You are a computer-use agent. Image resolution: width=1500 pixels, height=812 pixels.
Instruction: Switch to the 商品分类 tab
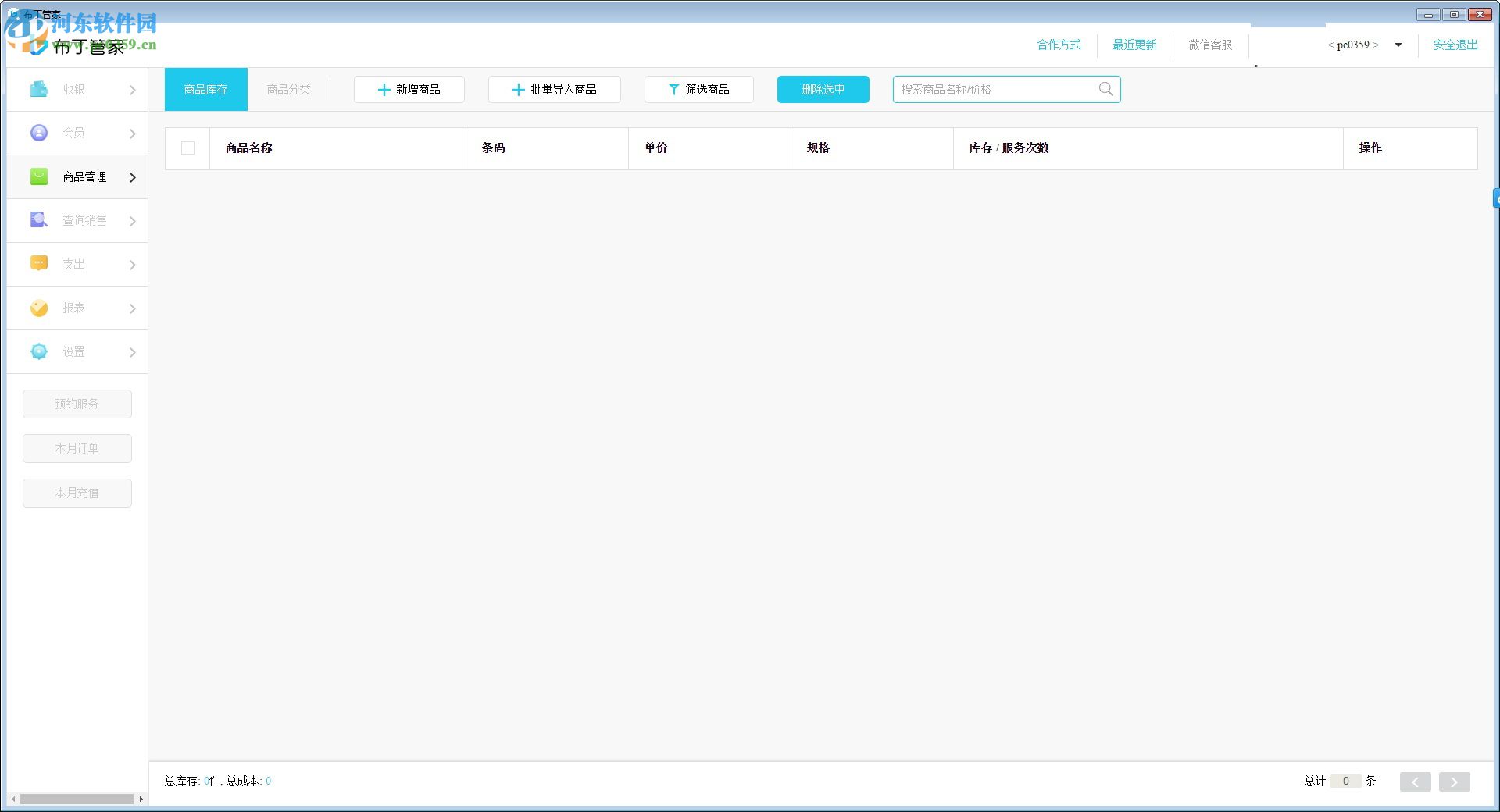coord(288,89)
